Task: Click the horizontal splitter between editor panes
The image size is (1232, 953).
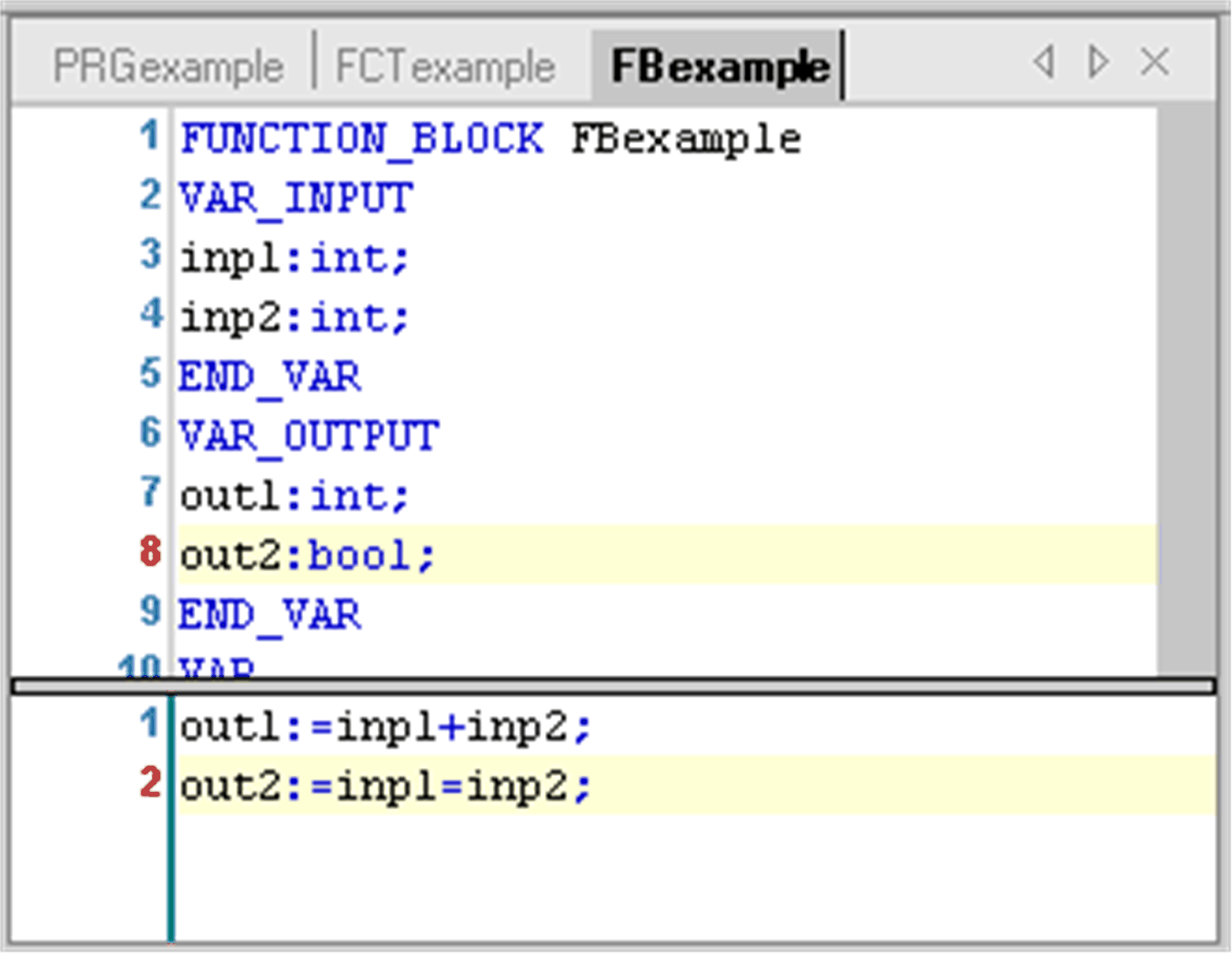Action: (x=614, y=686)
